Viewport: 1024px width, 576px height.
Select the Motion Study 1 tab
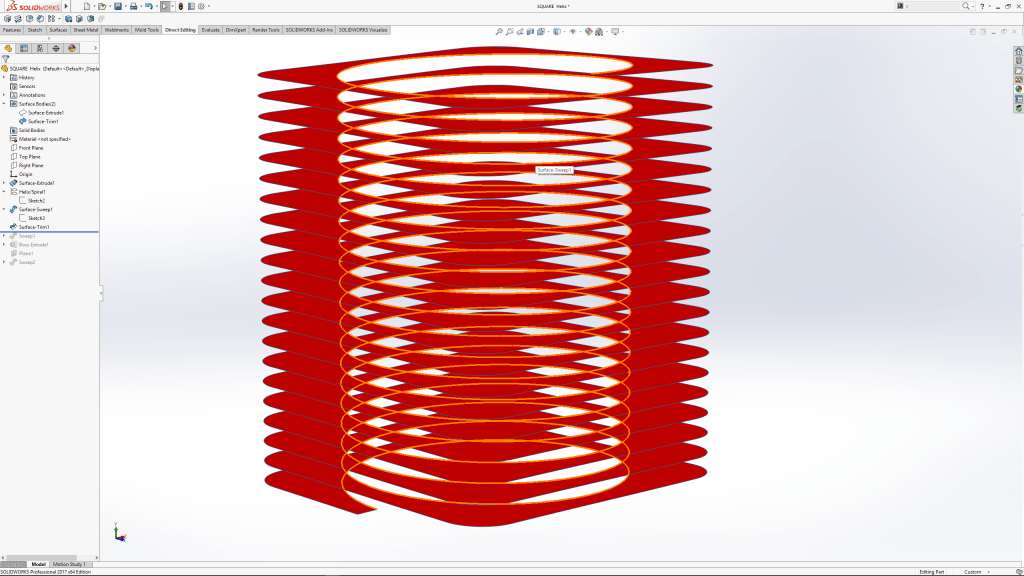click(70, 564)
